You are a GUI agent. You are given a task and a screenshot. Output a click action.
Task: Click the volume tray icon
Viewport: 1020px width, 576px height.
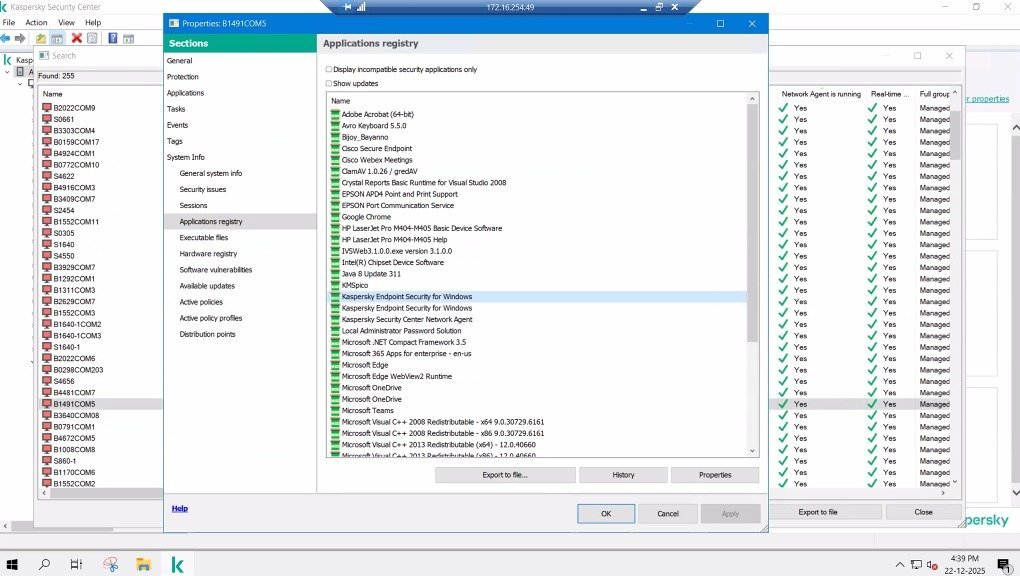click(x=932, y=565)
